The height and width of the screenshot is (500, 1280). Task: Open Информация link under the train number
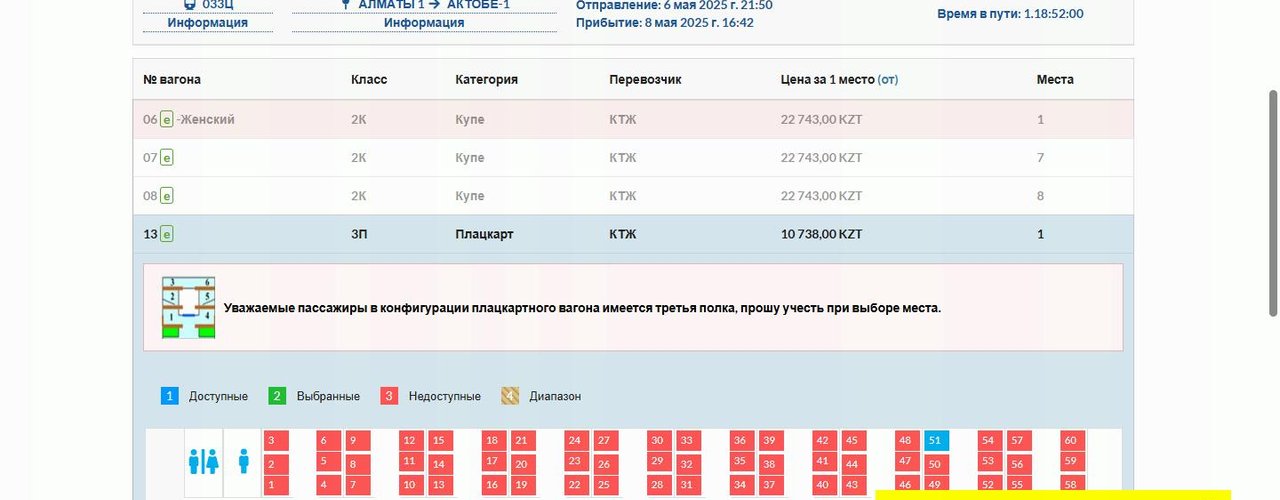coord(207,23)
